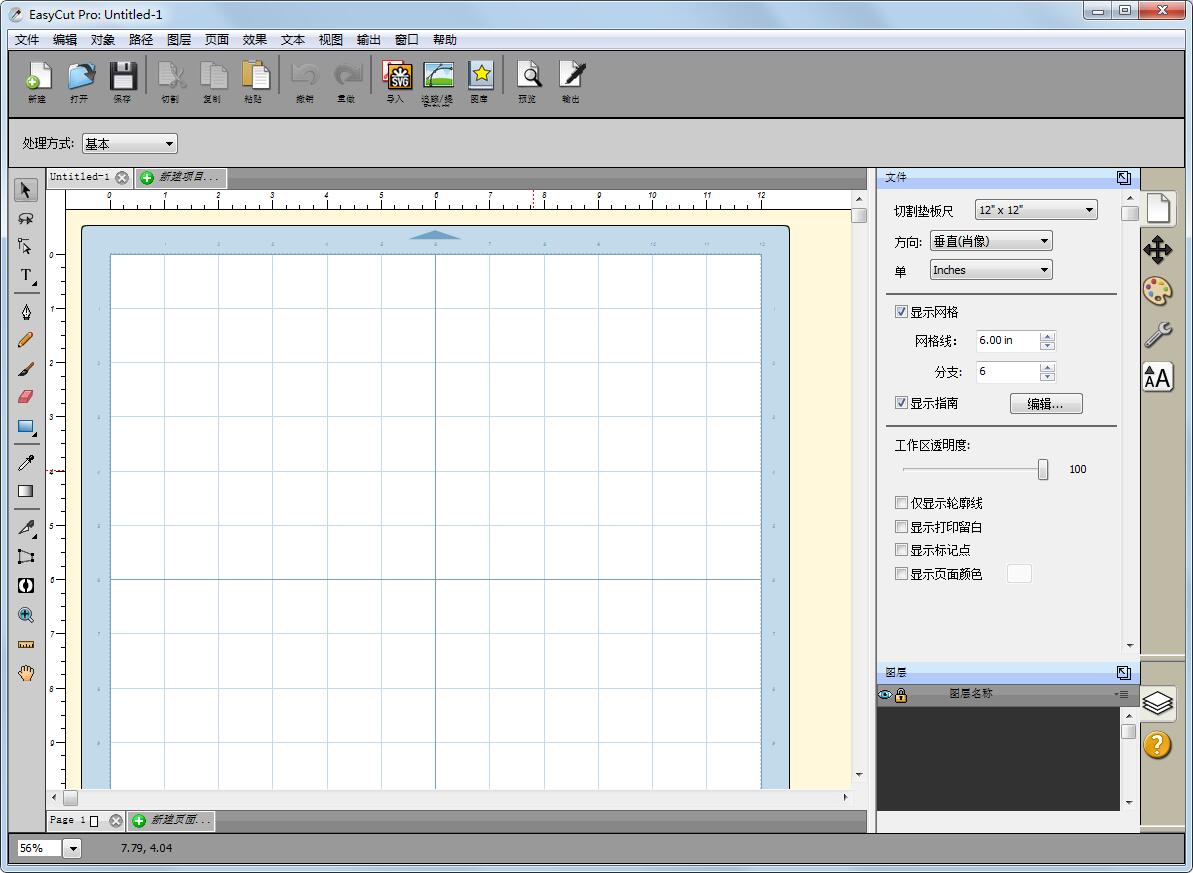
Task: Open the color palette panel icon
Action: (x=1157, y=291)
